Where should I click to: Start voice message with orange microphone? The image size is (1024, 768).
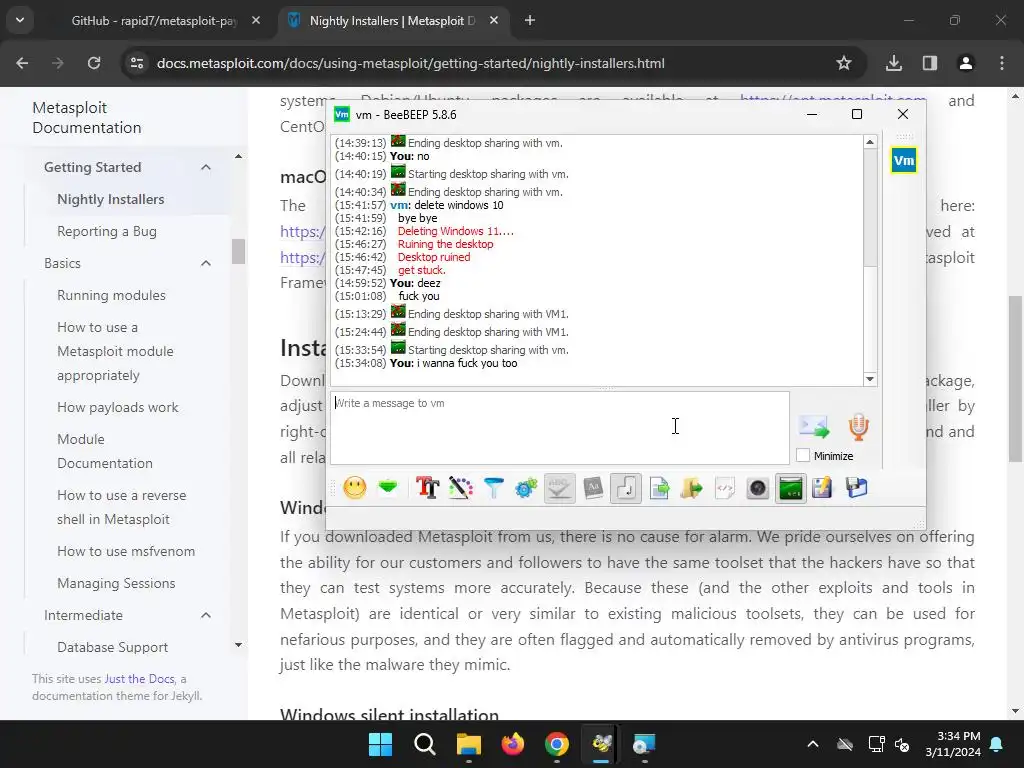click(859, 427)
